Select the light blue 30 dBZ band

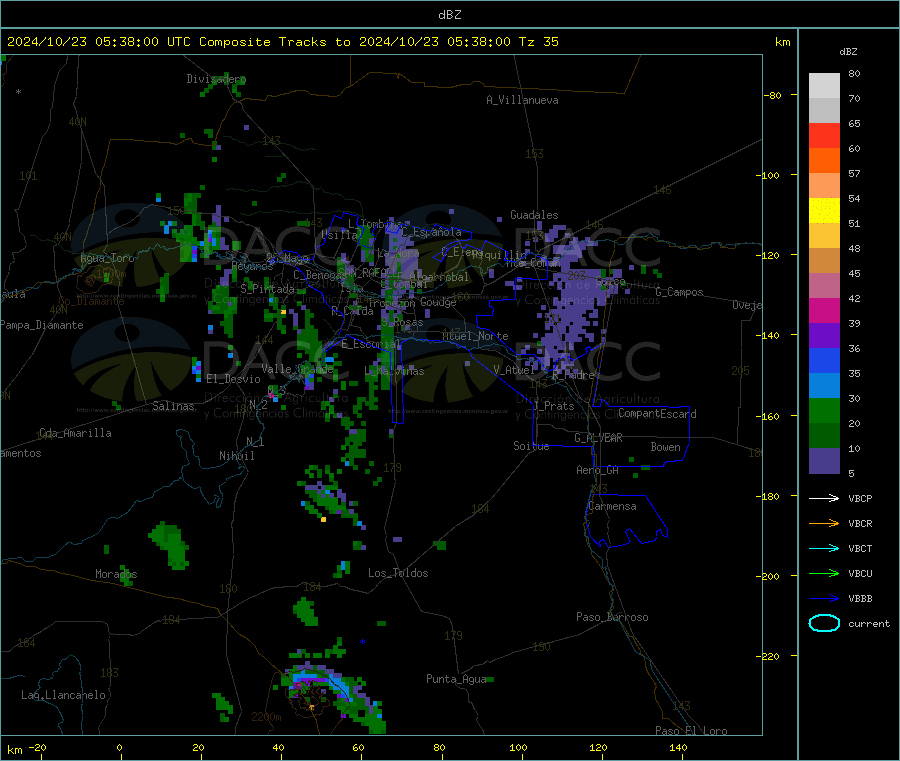(x=824, y=386)
